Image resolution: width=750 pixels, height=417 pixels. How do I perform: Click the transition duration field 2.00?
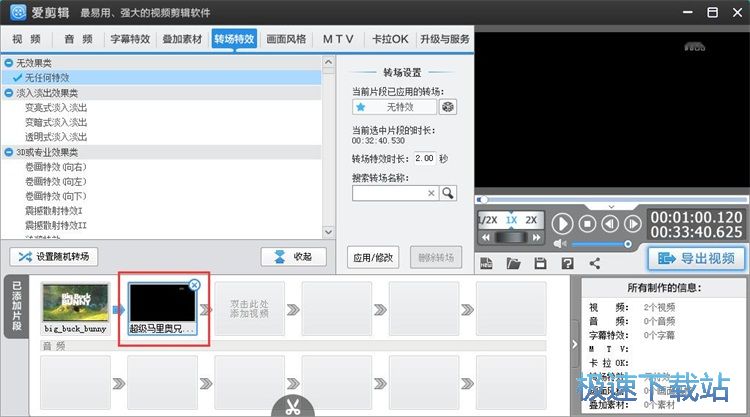tap(425, 158)
